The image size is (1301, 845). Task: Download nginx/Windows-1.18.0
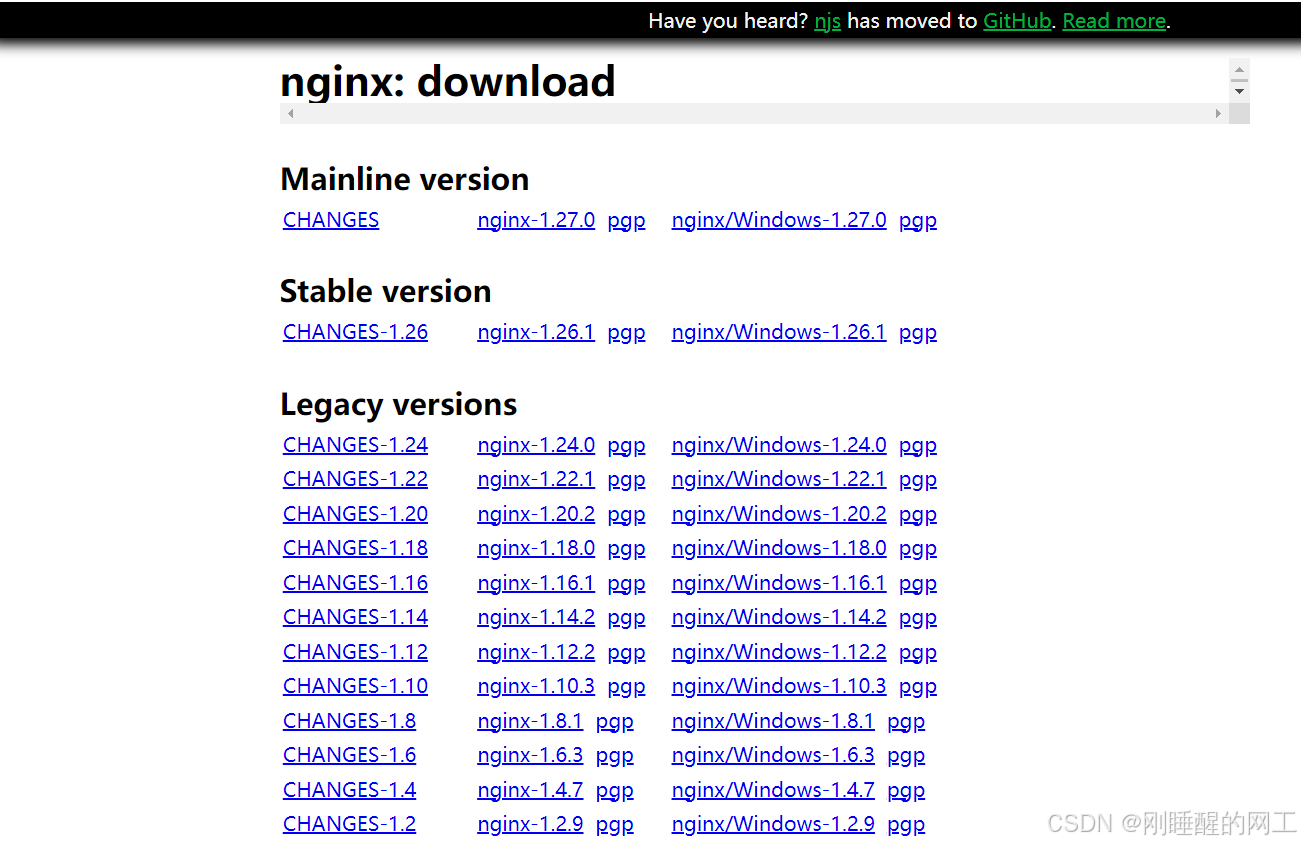pos(779,548)
